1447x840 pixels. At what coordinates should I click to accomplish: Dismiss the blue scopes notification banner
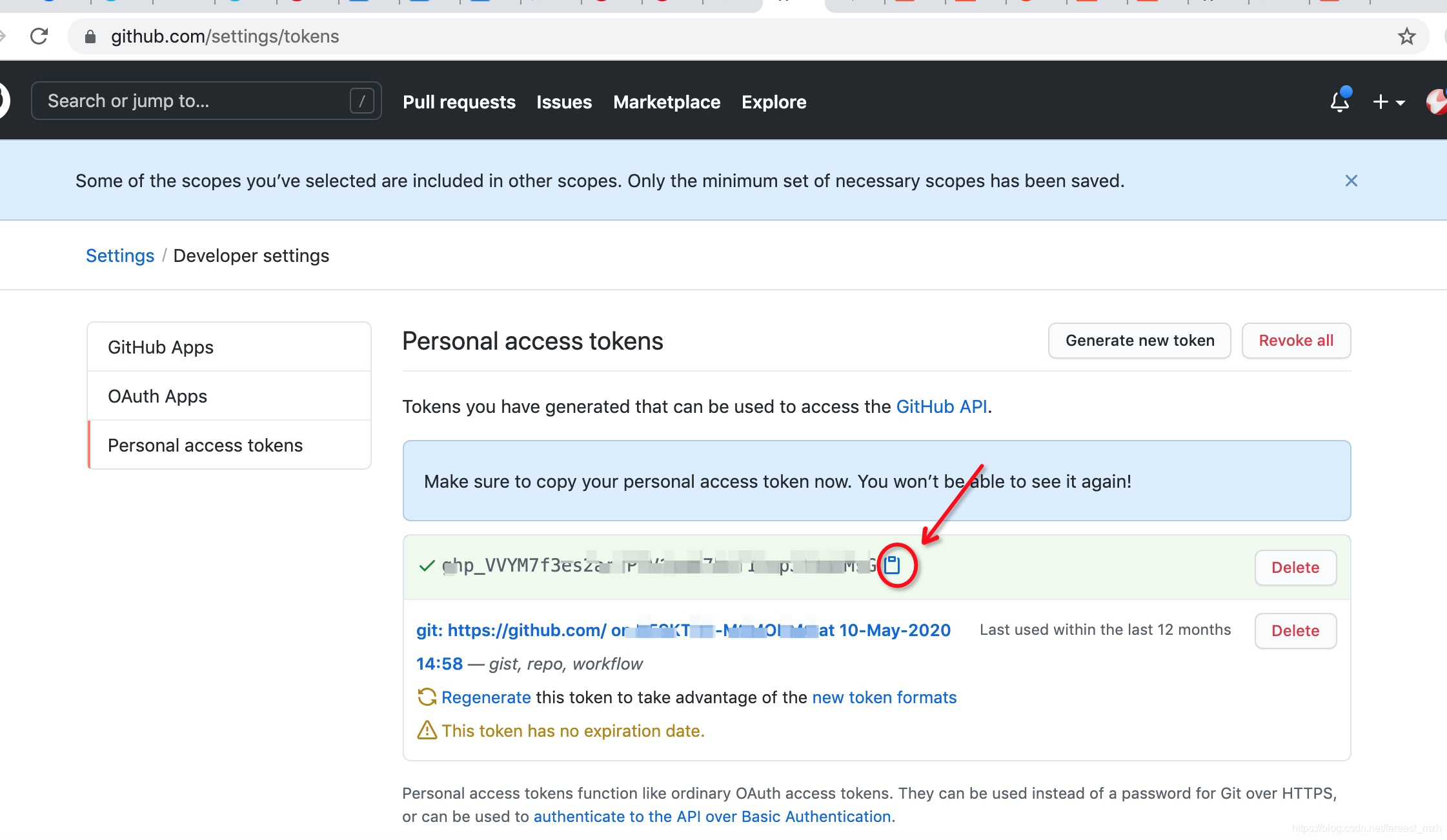1350,181
